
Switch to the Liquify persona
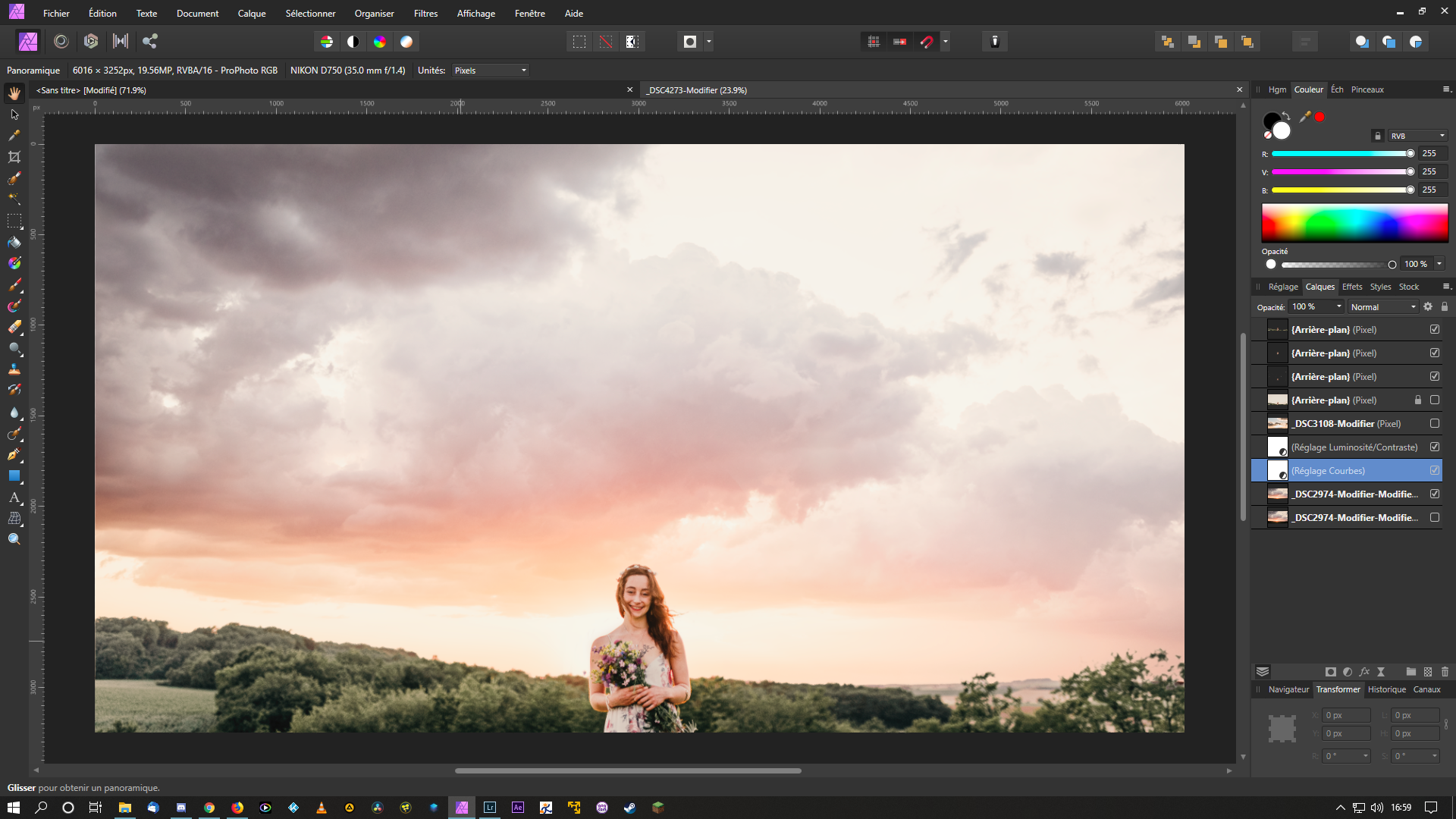(61, 42)
